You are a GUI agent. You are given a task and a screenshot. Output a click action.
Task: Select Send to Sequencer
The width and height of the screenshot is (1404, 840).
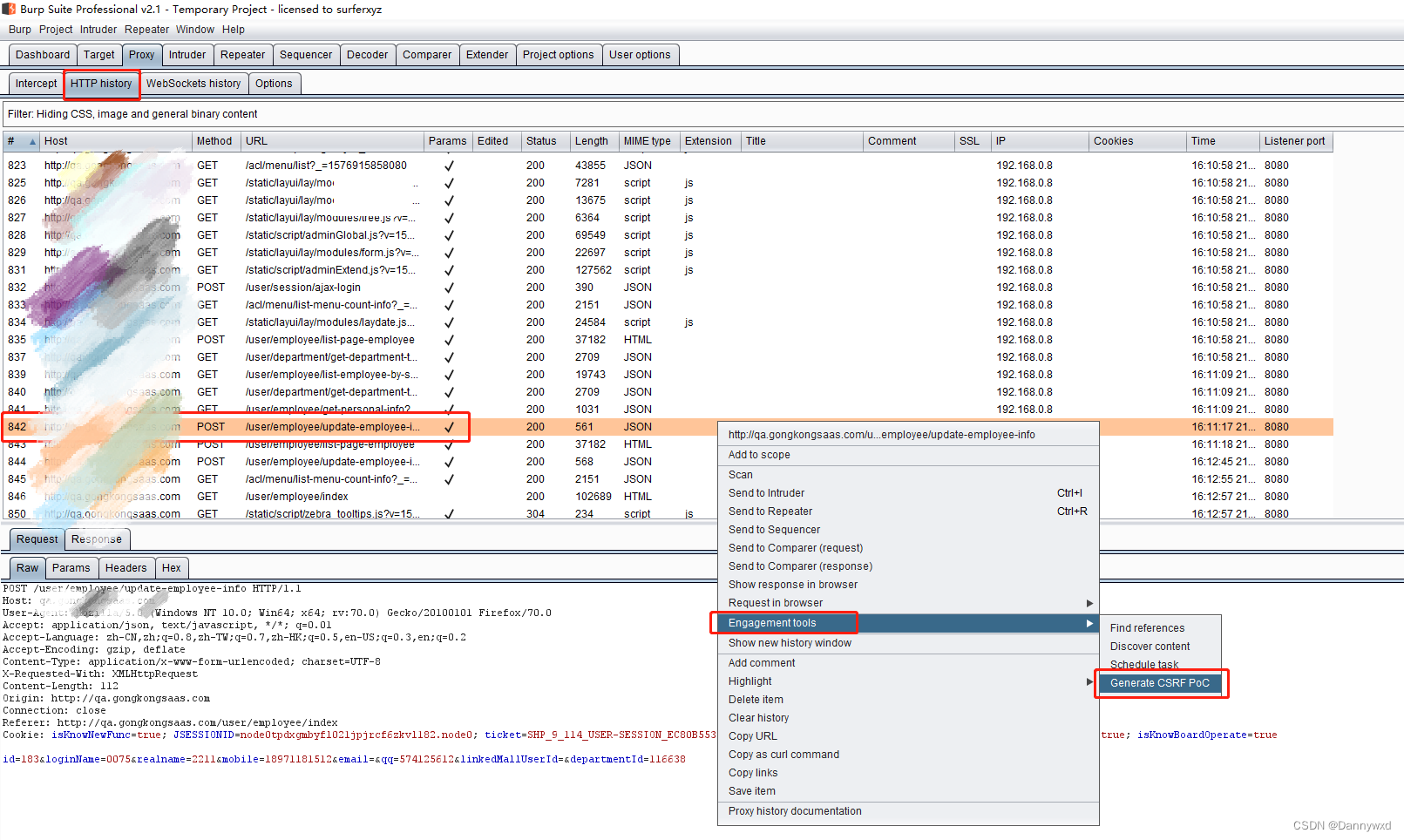[x=908, y=530]
